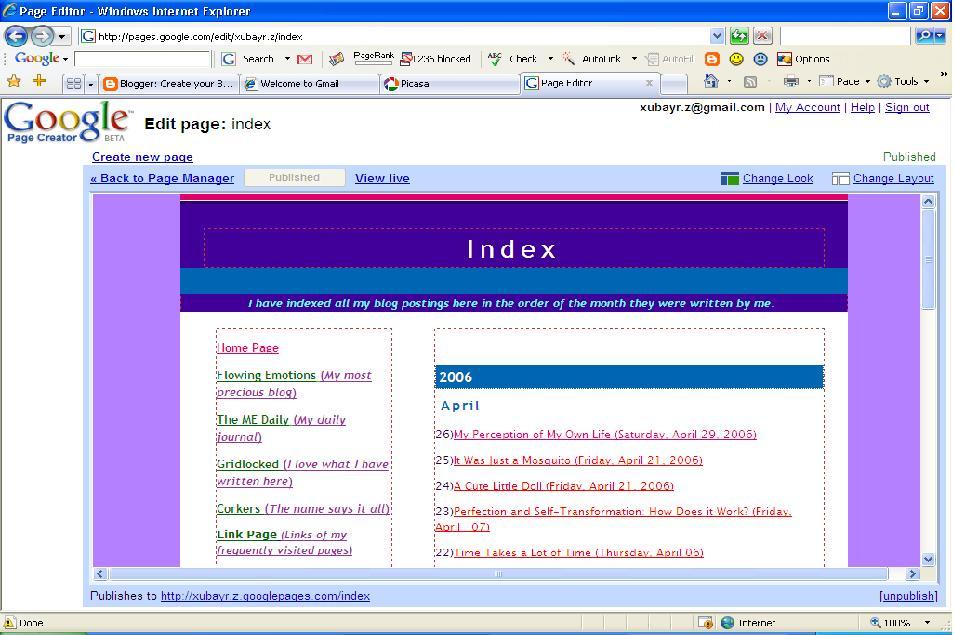This screenshot has width=954, height=635.
Task: Click the vertical scrollbar down arrow
Action: (927, 559)
